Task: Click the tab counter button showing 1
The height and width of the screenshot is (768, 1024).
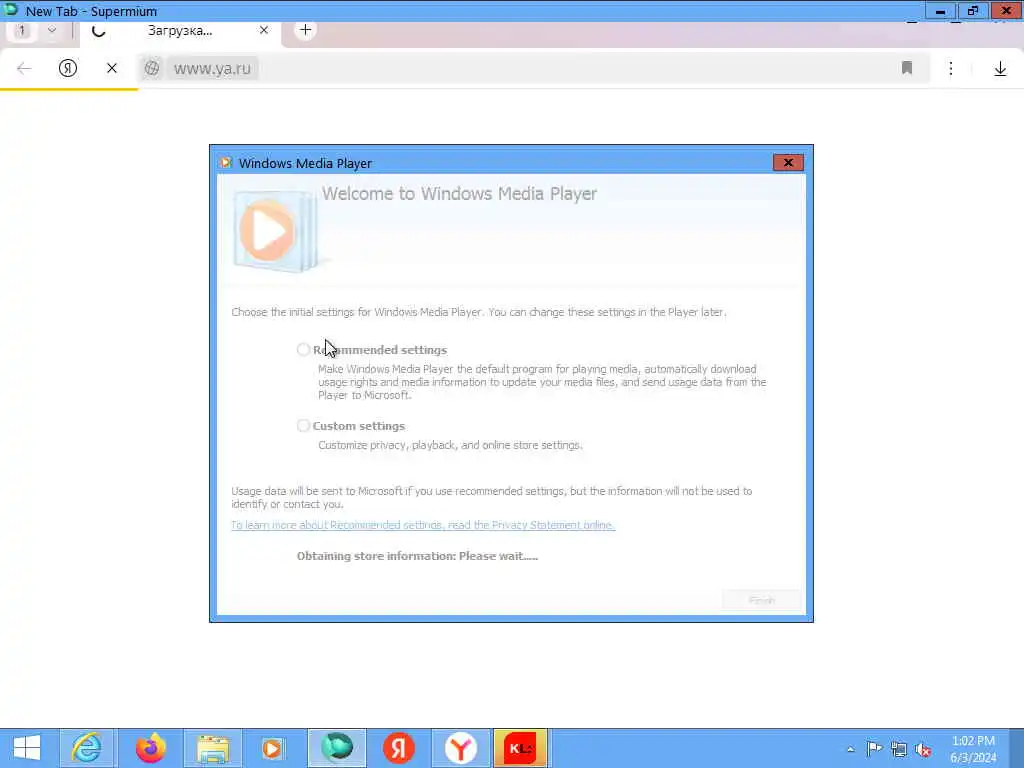Action: tap(22, 30)
